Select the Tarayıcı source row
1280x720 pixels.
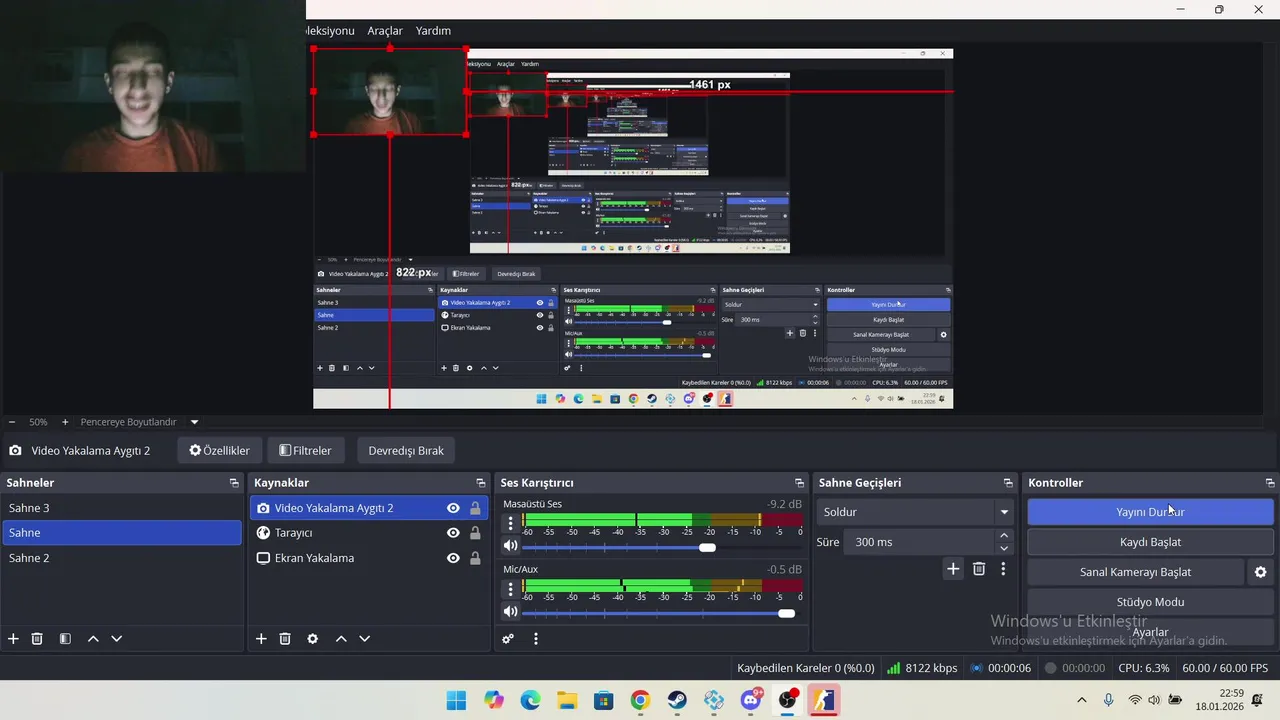point(369,533)
